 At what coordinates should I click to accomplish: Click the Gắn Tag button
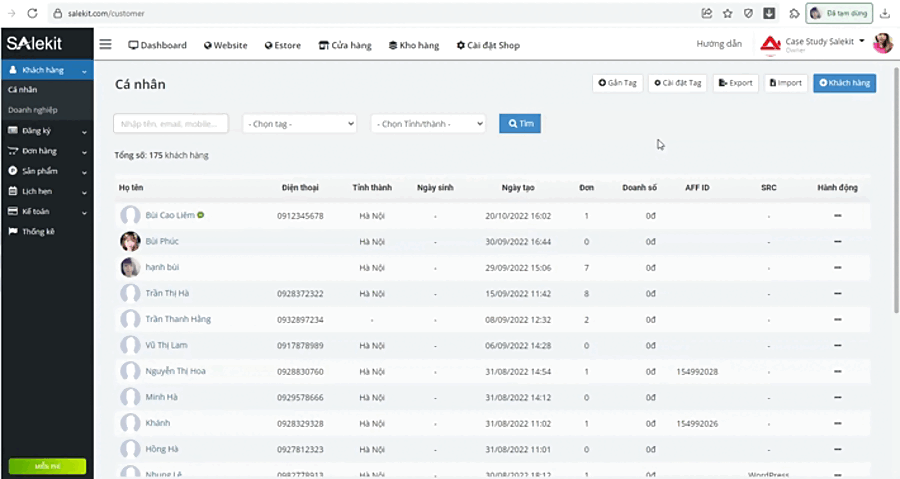click(x=618, y=83)
